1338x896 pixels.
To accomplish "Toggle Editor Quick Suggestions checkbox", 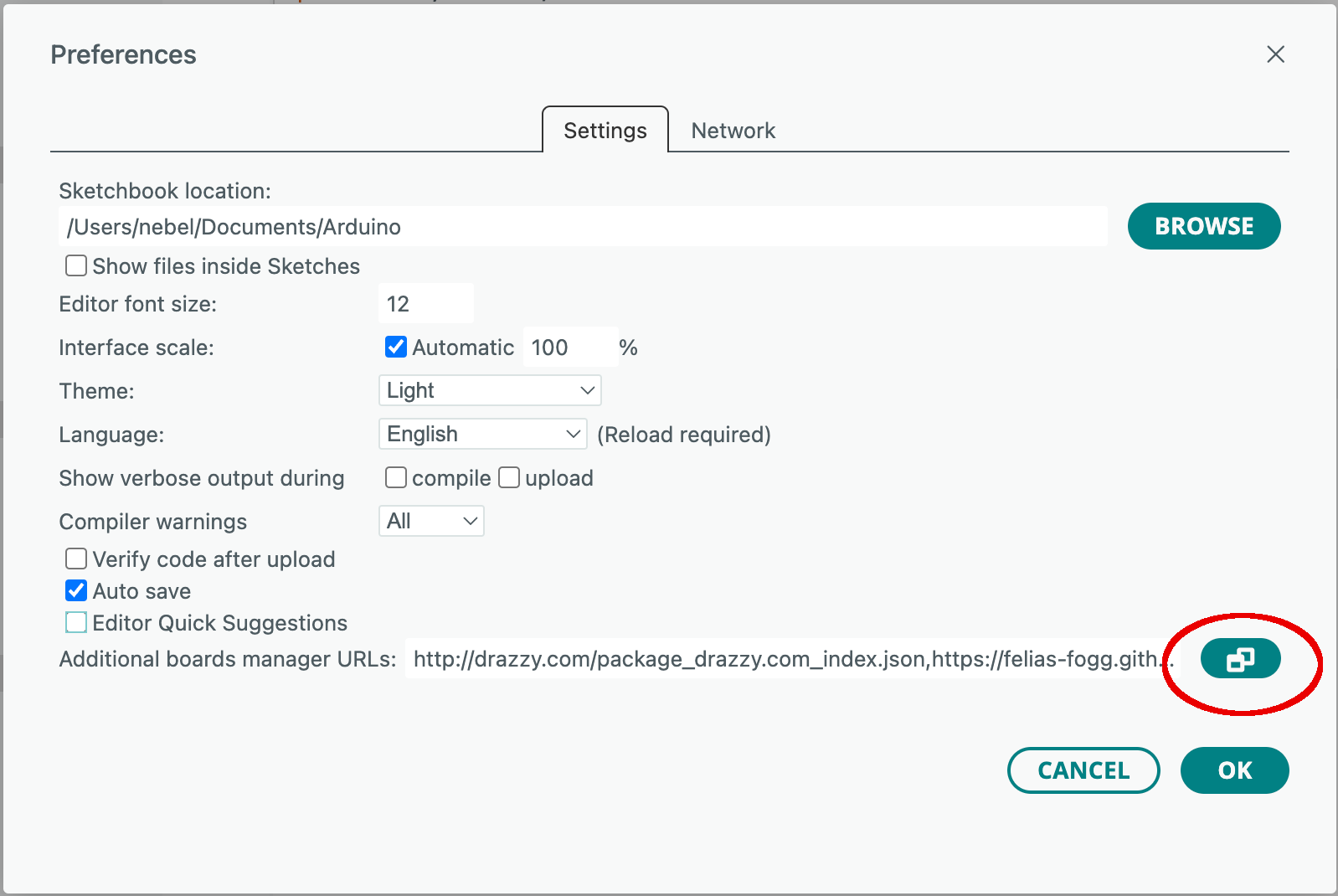I will pos(76,622).
